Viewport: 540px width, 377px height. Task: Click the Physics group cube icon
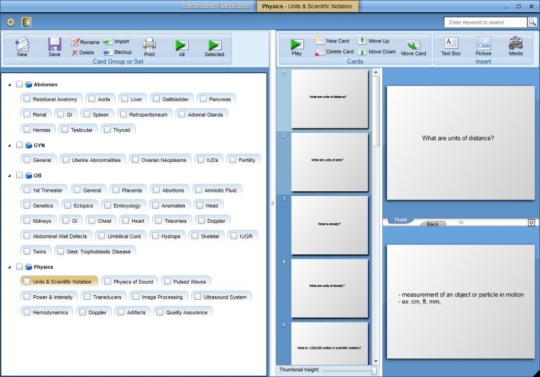click(x=29, y=267)
